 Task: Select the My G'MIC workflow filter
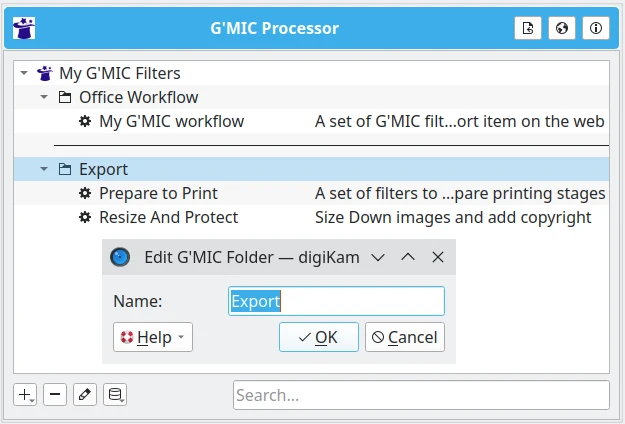(171, 121)
